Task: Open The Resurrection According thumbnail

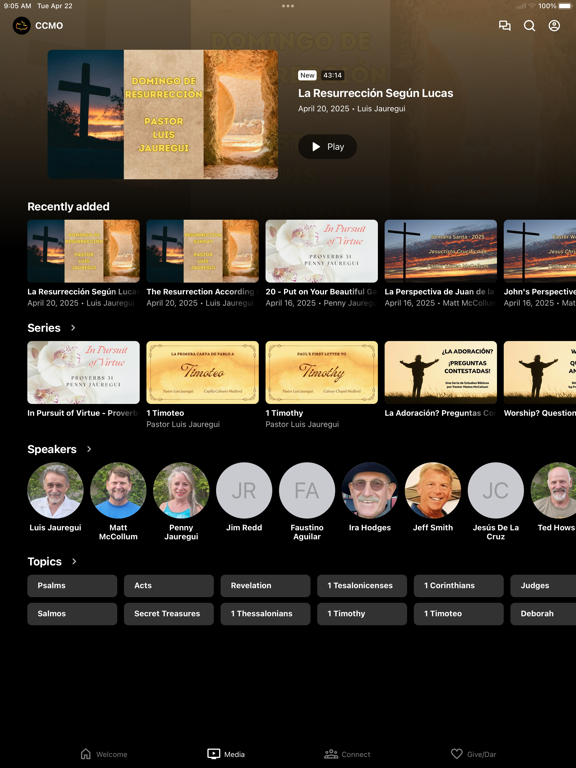Action: (202, 251)
